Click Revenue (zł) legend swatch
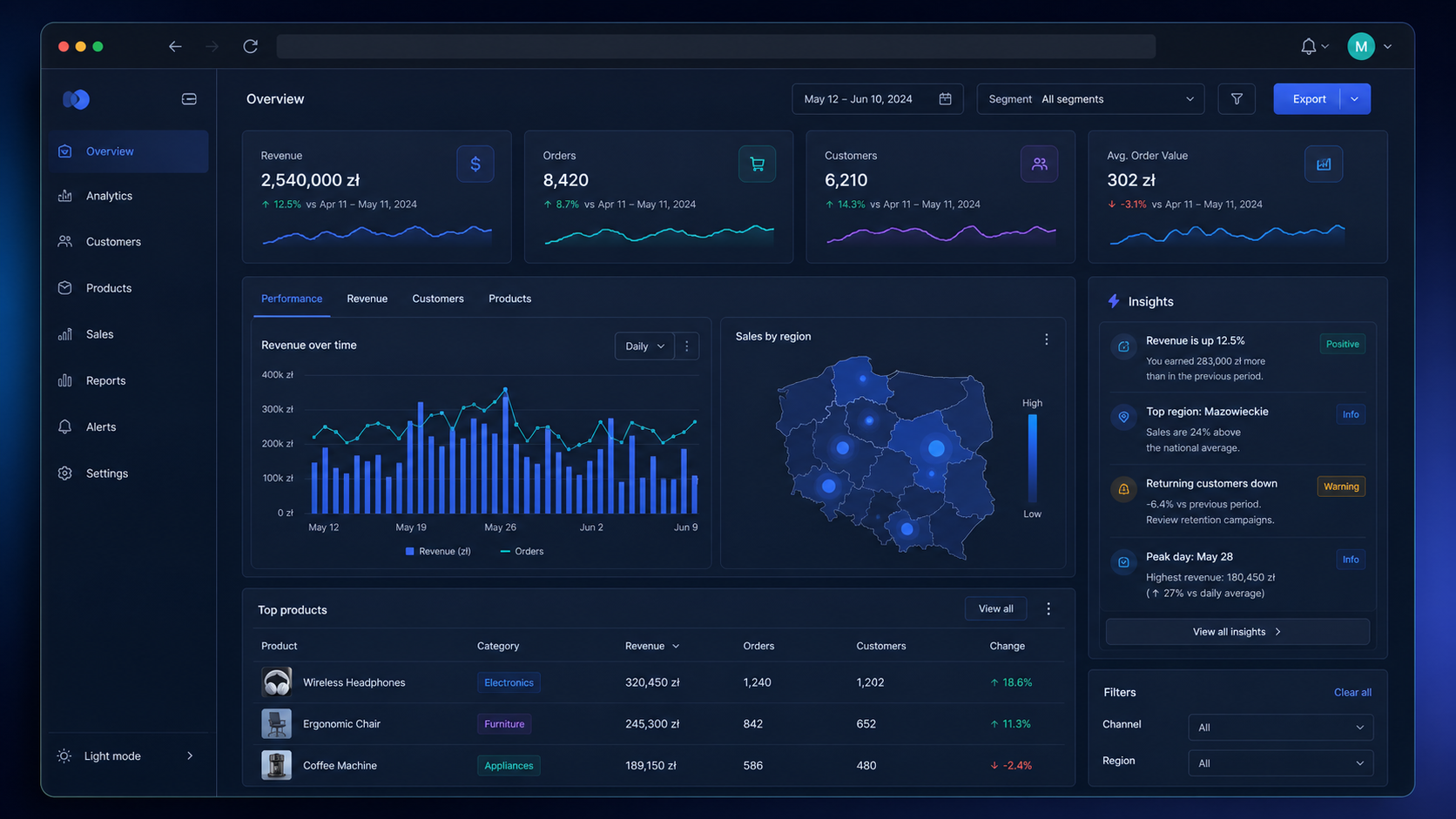 click(x=410, y=552)
